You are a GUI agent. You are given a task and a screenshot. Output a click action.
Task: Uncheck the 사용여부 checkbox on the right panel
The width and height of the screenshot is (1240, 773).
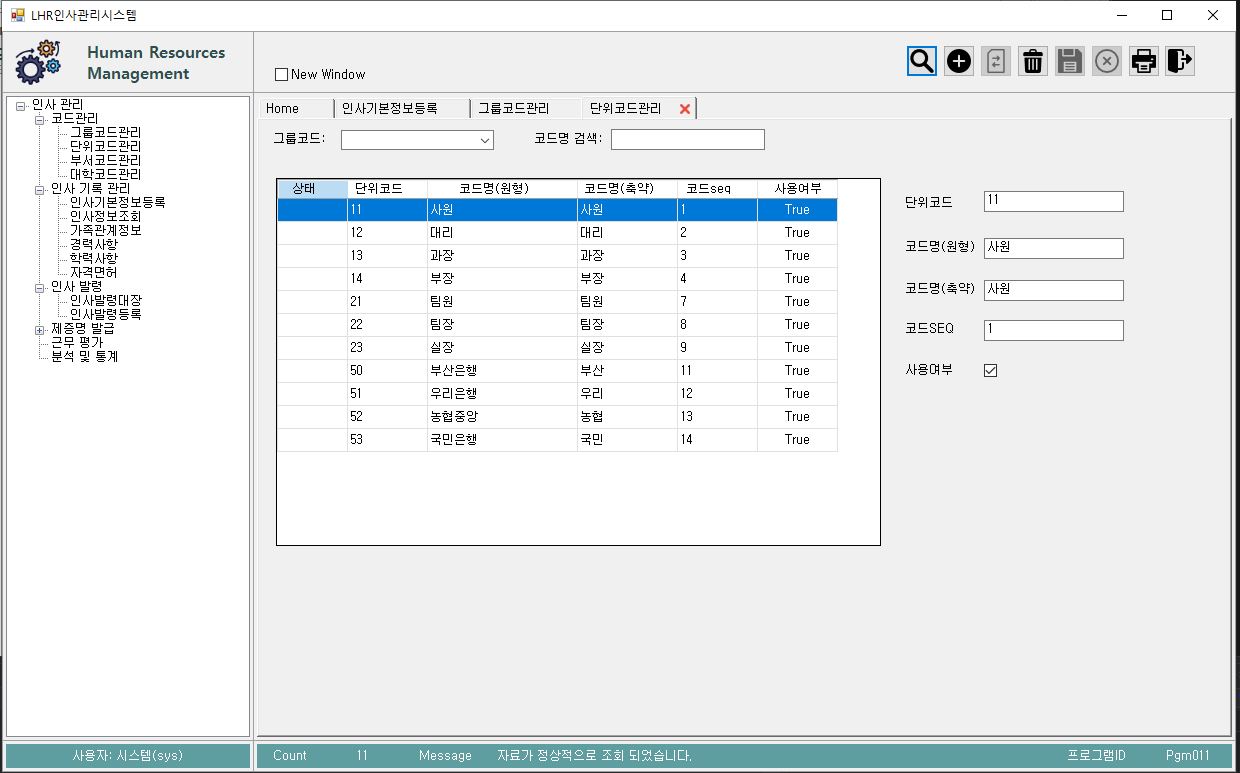989,369
